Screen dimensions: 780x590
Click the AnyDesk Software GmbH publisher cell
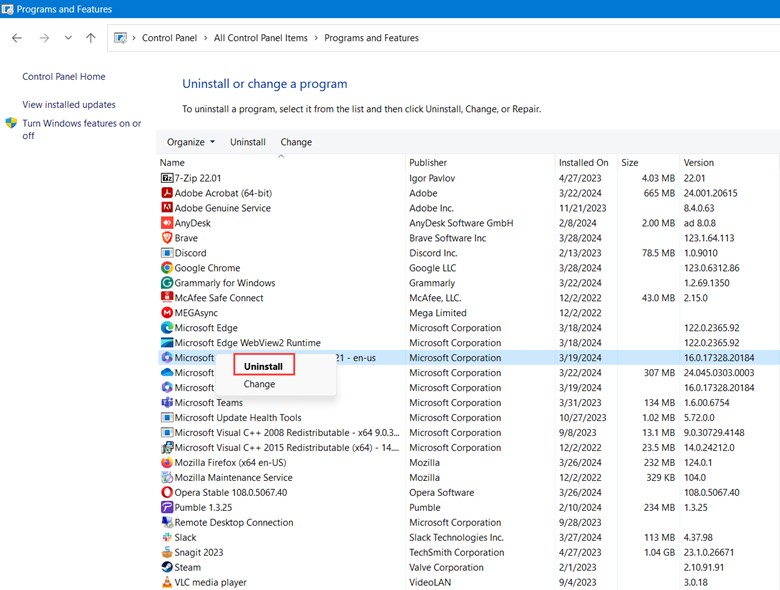pos(461,223)
